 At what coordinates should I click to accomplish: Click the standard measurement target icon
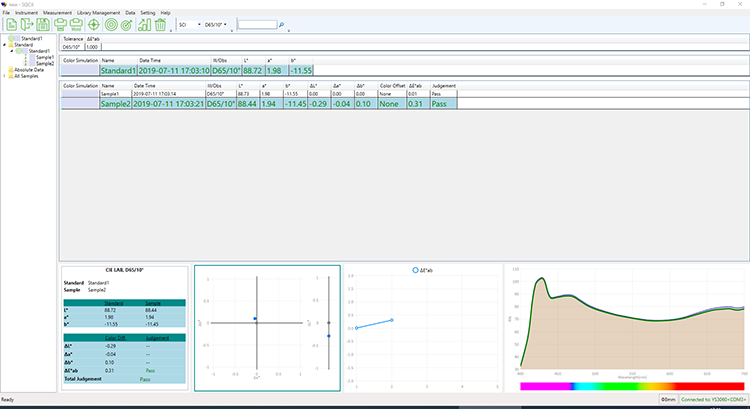coord(111,24)
